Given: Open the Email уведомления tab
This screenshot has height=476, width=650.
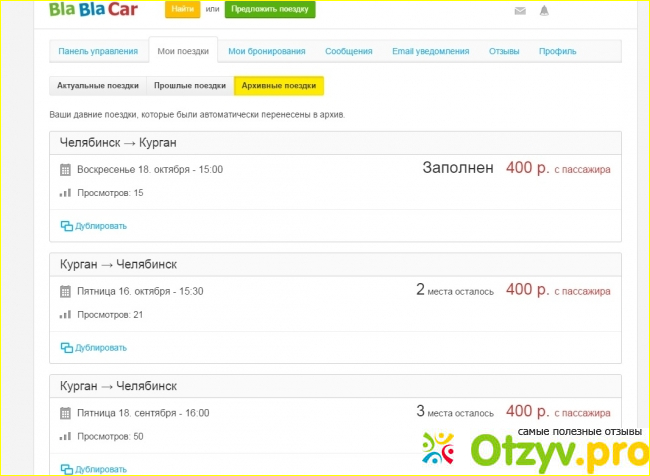Looking at the screenshot, I should tap(430, 51).
